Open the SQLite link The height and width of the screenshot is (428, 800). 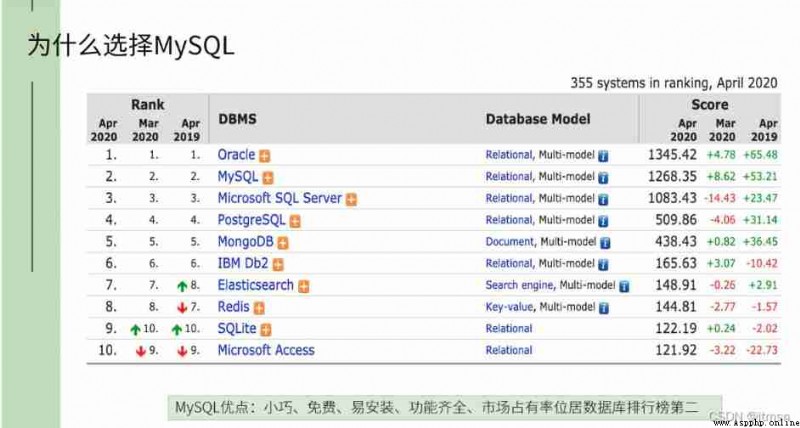[x=237, y=329]
